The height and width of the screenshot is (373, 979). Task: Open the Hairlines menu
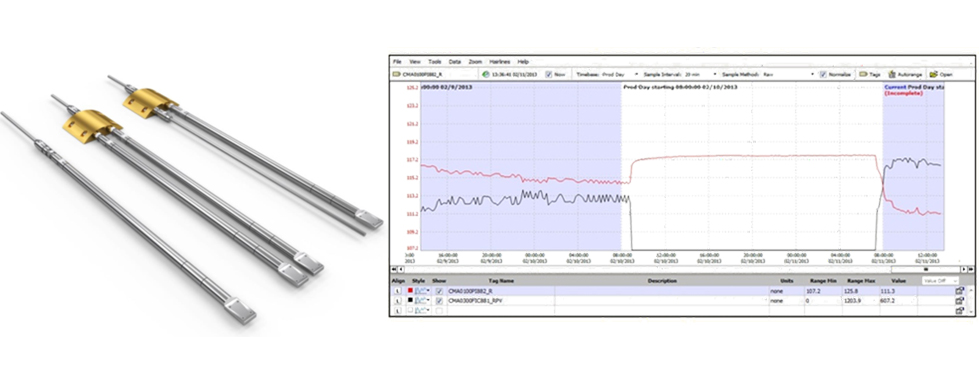499,62
